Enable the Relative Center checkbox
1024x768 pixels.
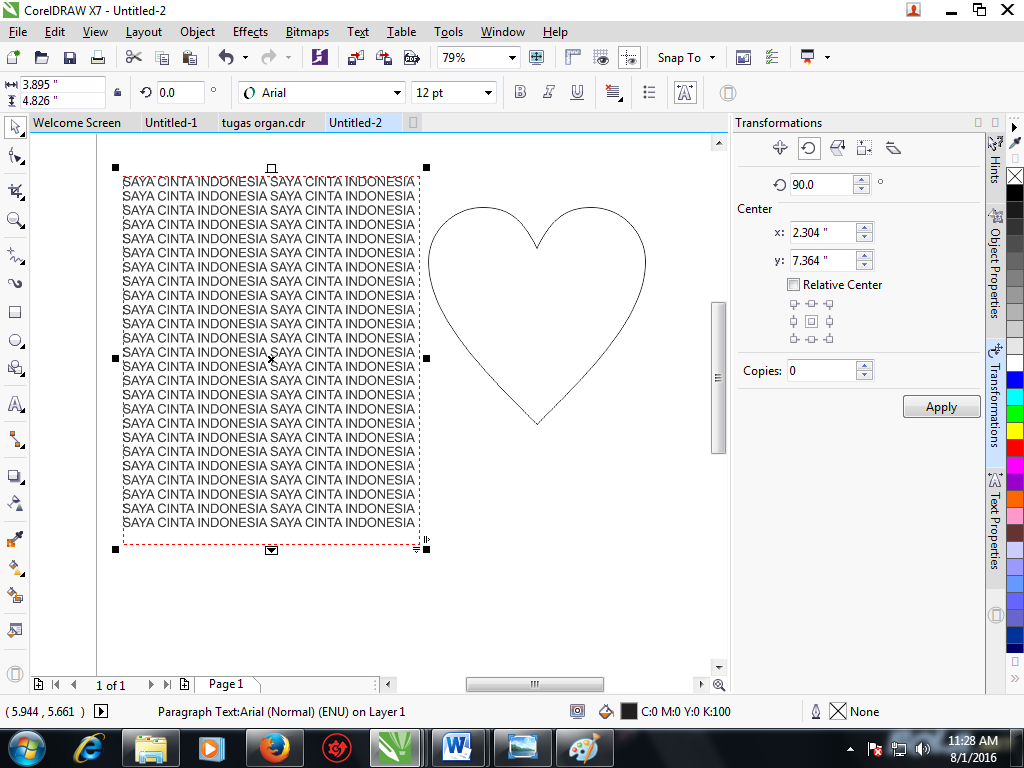794,284
